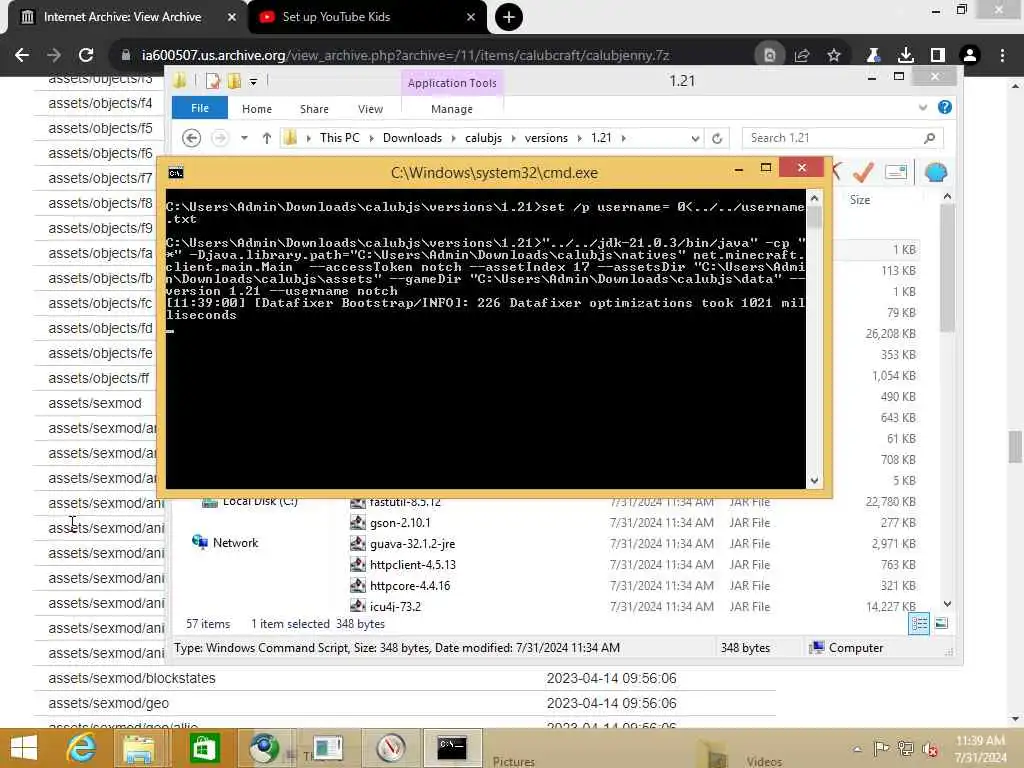
Task: Expand the chevron after versions in the path
Action: (x=579, y=138)
